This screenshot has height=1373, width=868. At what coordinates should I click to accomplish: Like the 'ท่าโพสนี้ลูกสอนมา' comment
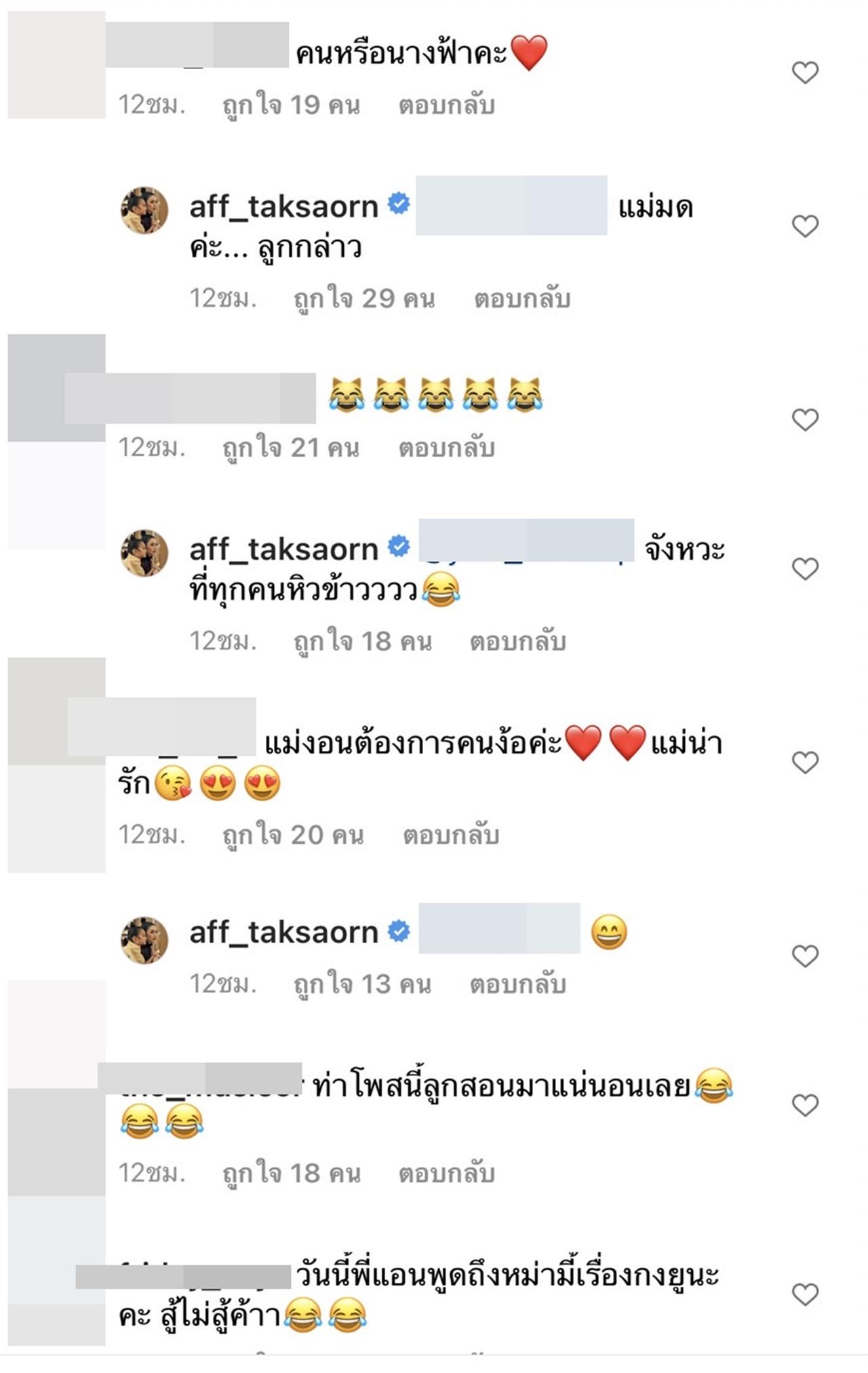(x=805, y=1105)
